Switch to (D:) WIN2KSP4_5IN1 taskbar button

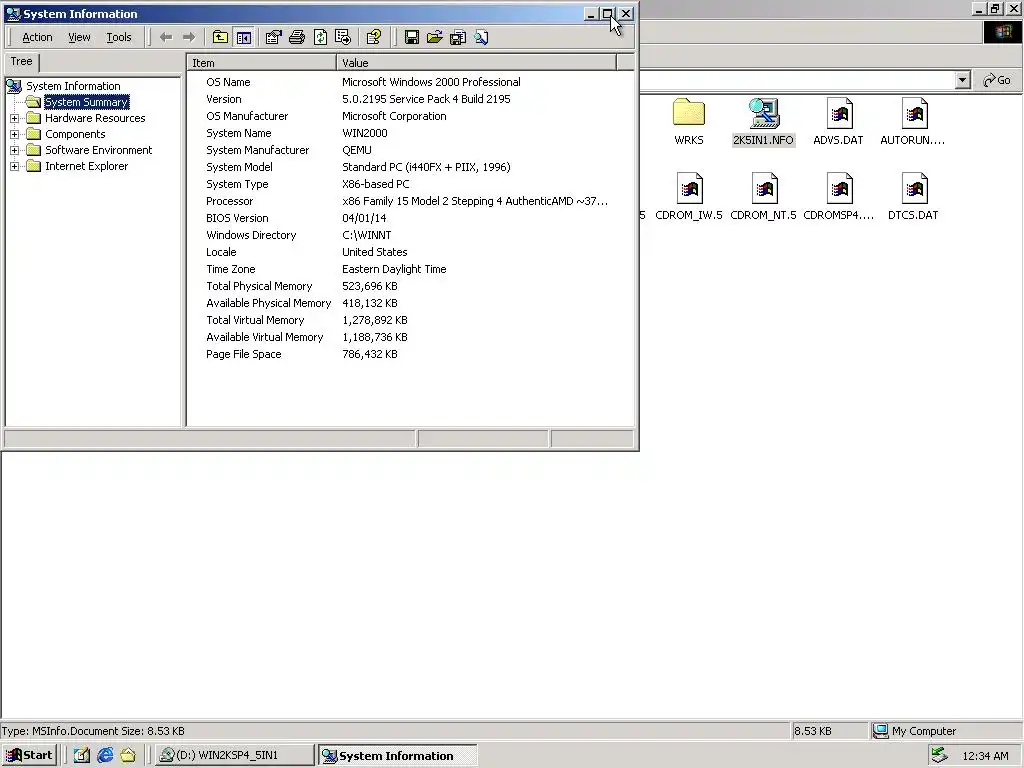[x=234, y=756]
